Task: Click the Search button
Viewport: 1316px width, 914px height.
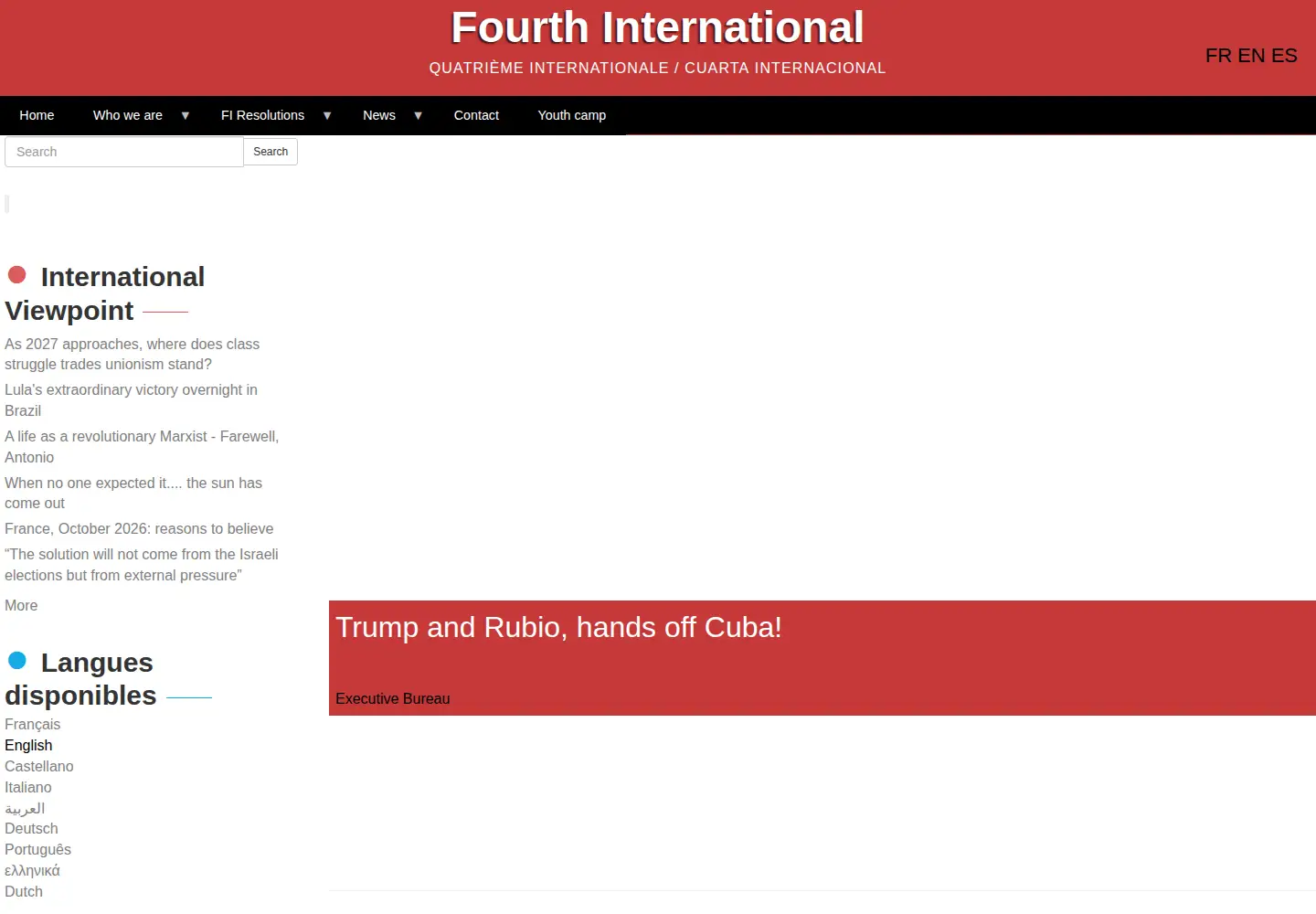Action: tap(271, 152)
